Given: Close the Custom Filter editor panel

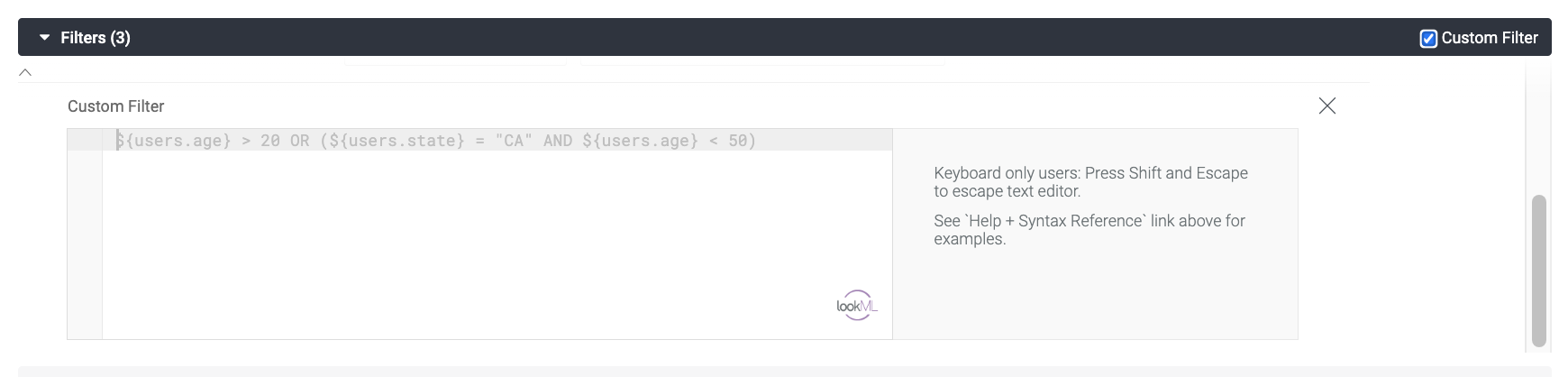Looking at the screenshot, I should click(x=1327, y=106).
